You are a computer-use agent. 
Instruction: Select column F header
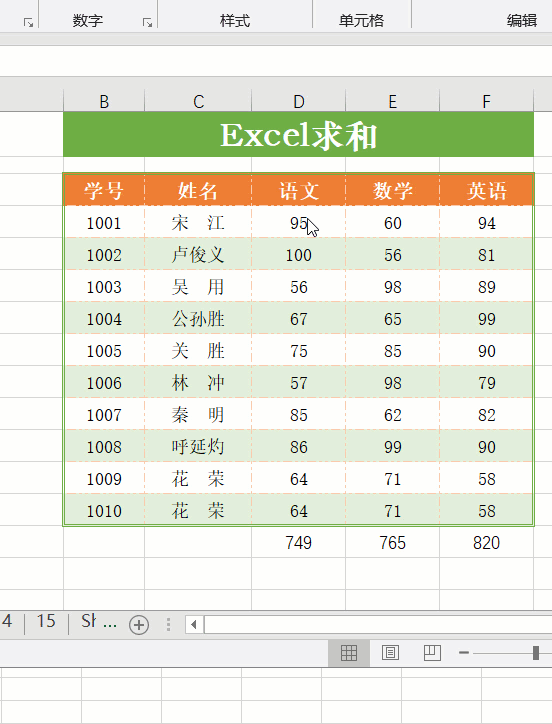[x=486, y=101]
